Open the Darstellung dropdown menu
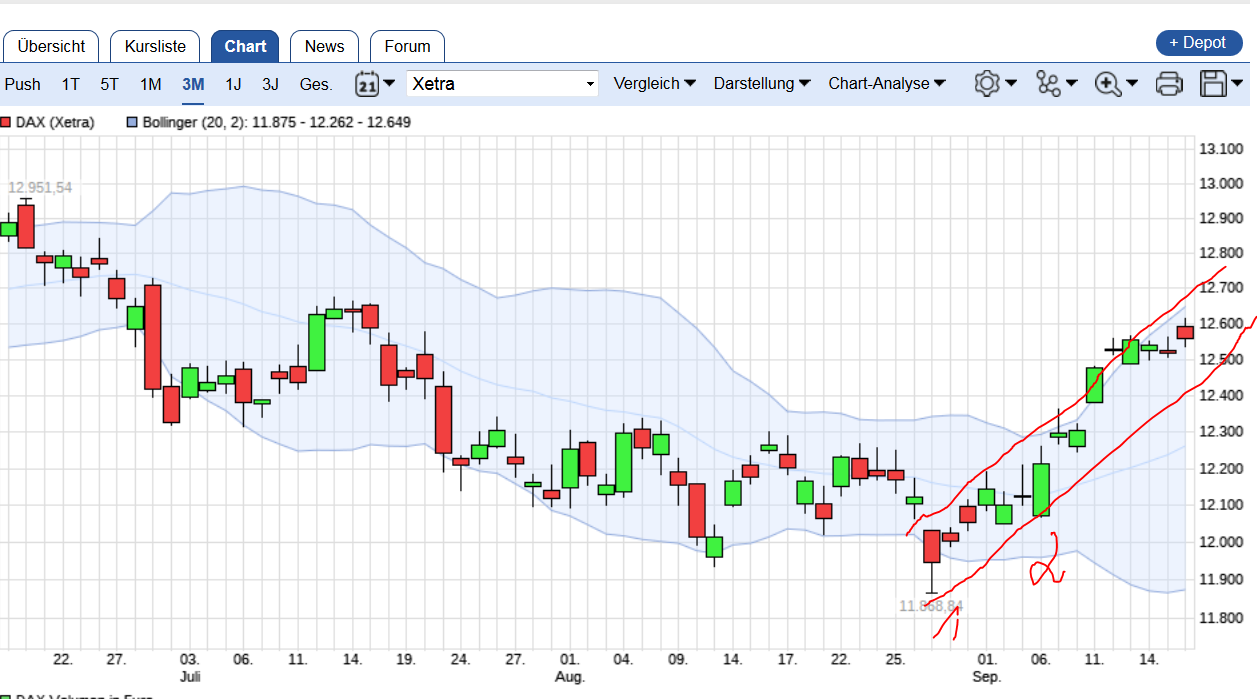Viewport: 1257px width, 699px height. [761, 84]
